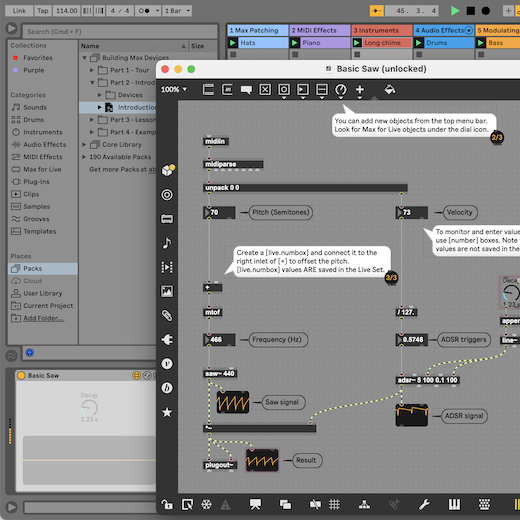520x520 pixels.
Task: Toggle the Link button
Action: pos(19,11)
